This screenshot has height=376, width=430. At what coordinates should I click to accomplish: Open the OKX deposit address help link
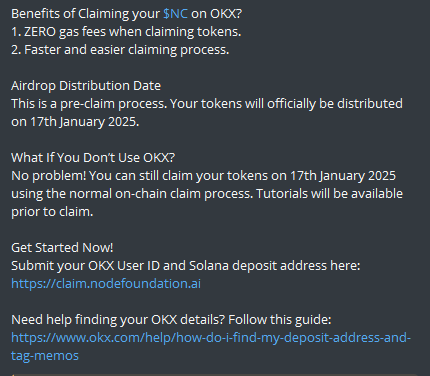coord(211,338)
